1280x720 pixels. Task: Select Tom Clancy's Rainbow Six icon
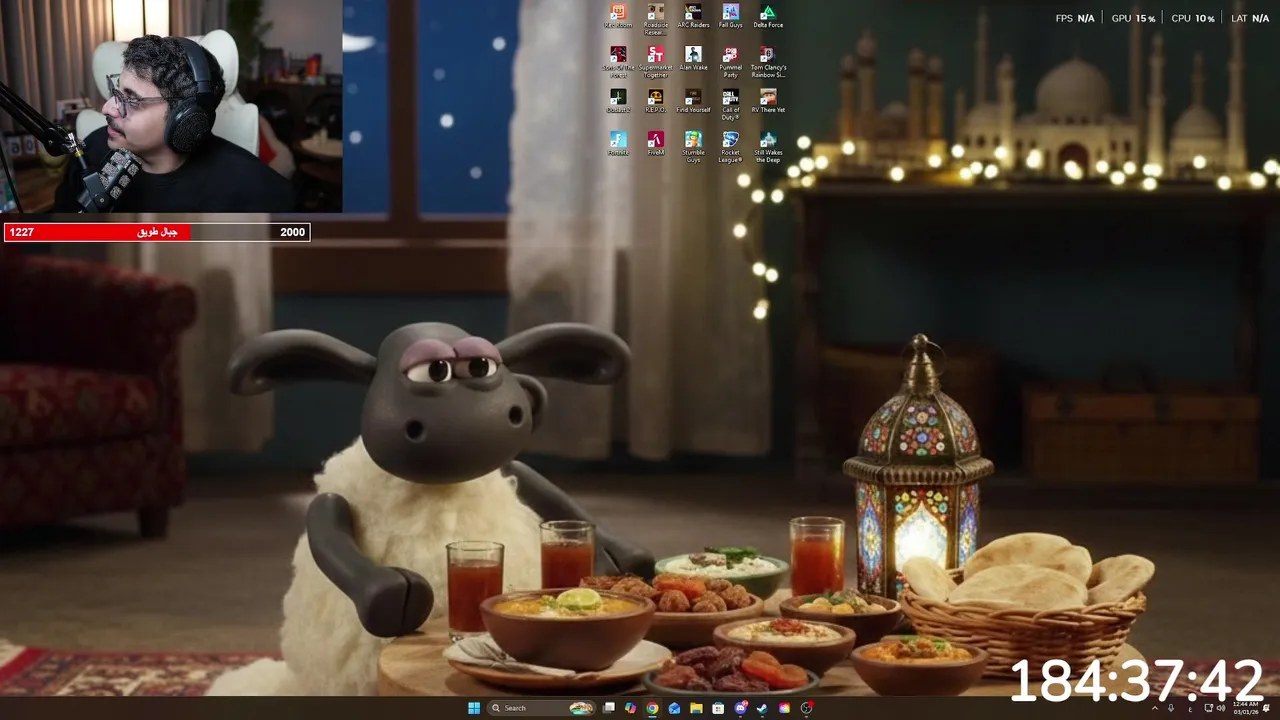767,62
